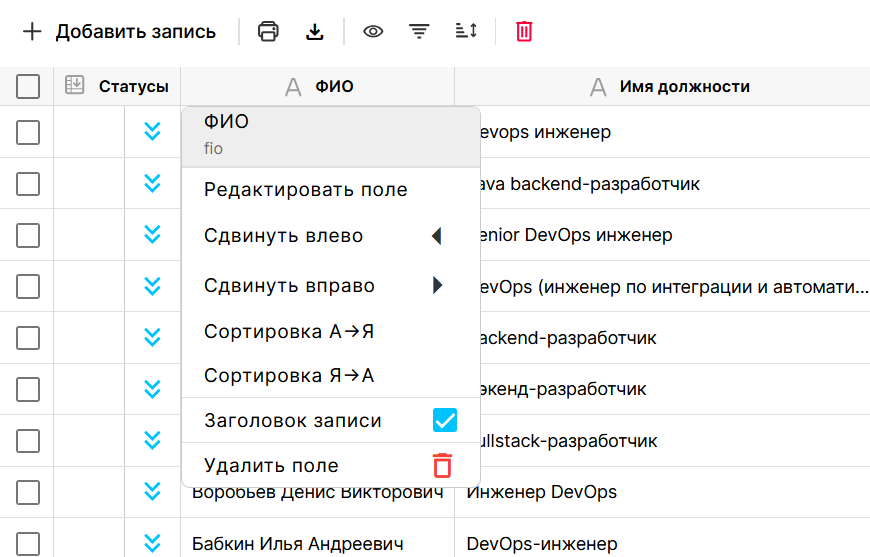Image resolution: width=870 pixels, height=557 pixels.
Task: Toggle column visibility eye icon
Action: (373, 31)
